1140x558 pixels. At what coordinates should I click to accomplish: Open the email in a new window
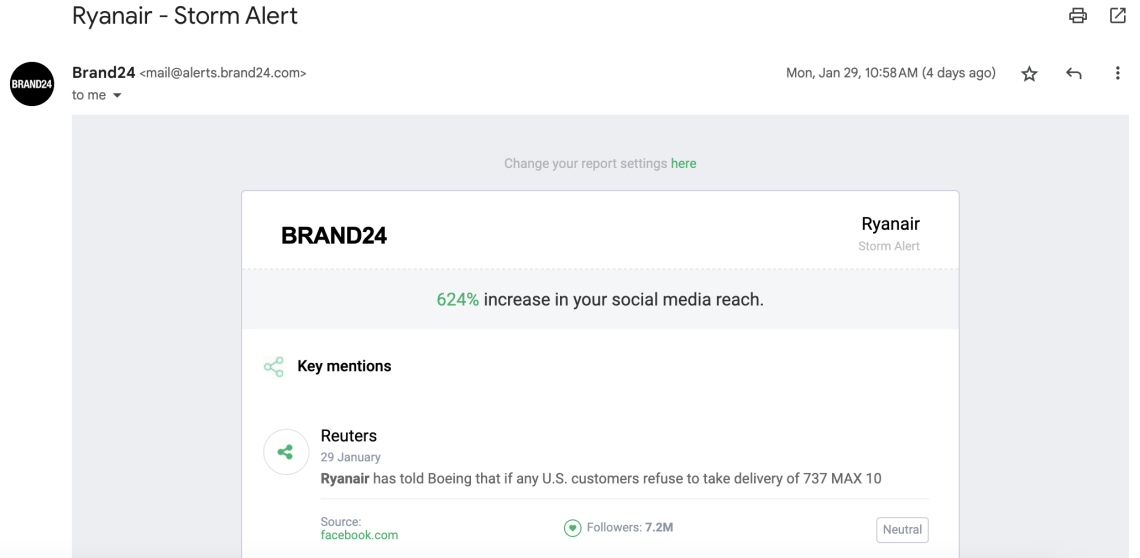[1117, 15]
